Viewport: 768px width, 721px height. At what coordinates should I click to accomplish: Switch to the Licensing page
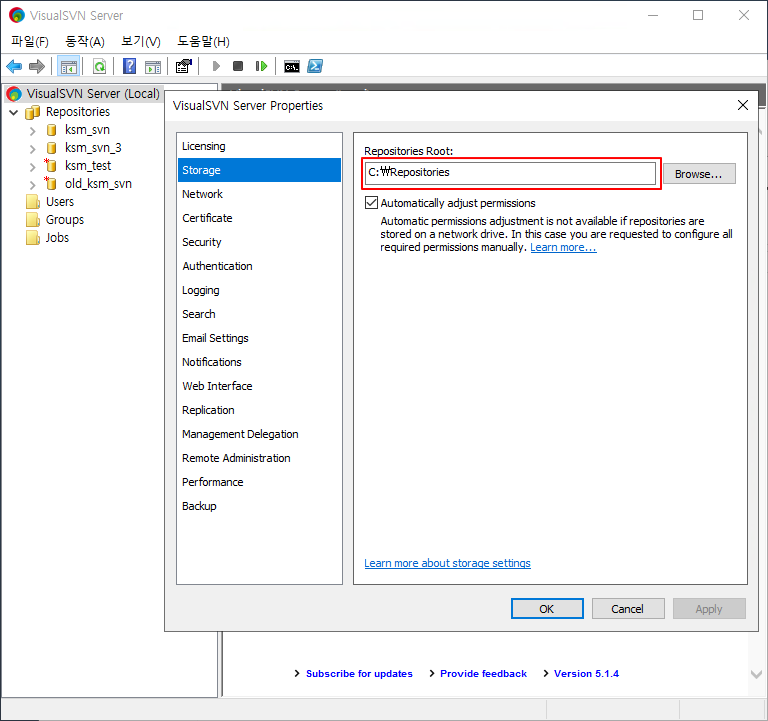pyautogui.click(x=260, y=146)
